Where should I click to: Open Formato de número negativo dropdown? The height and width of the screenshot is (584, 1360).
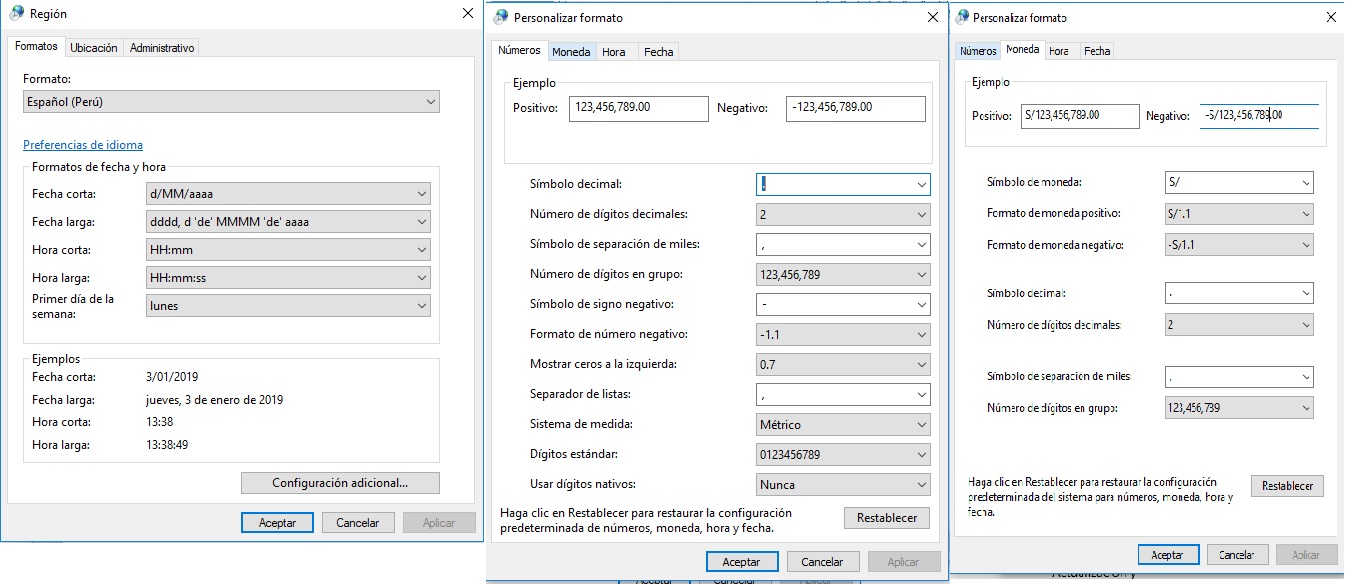[843, 334]
